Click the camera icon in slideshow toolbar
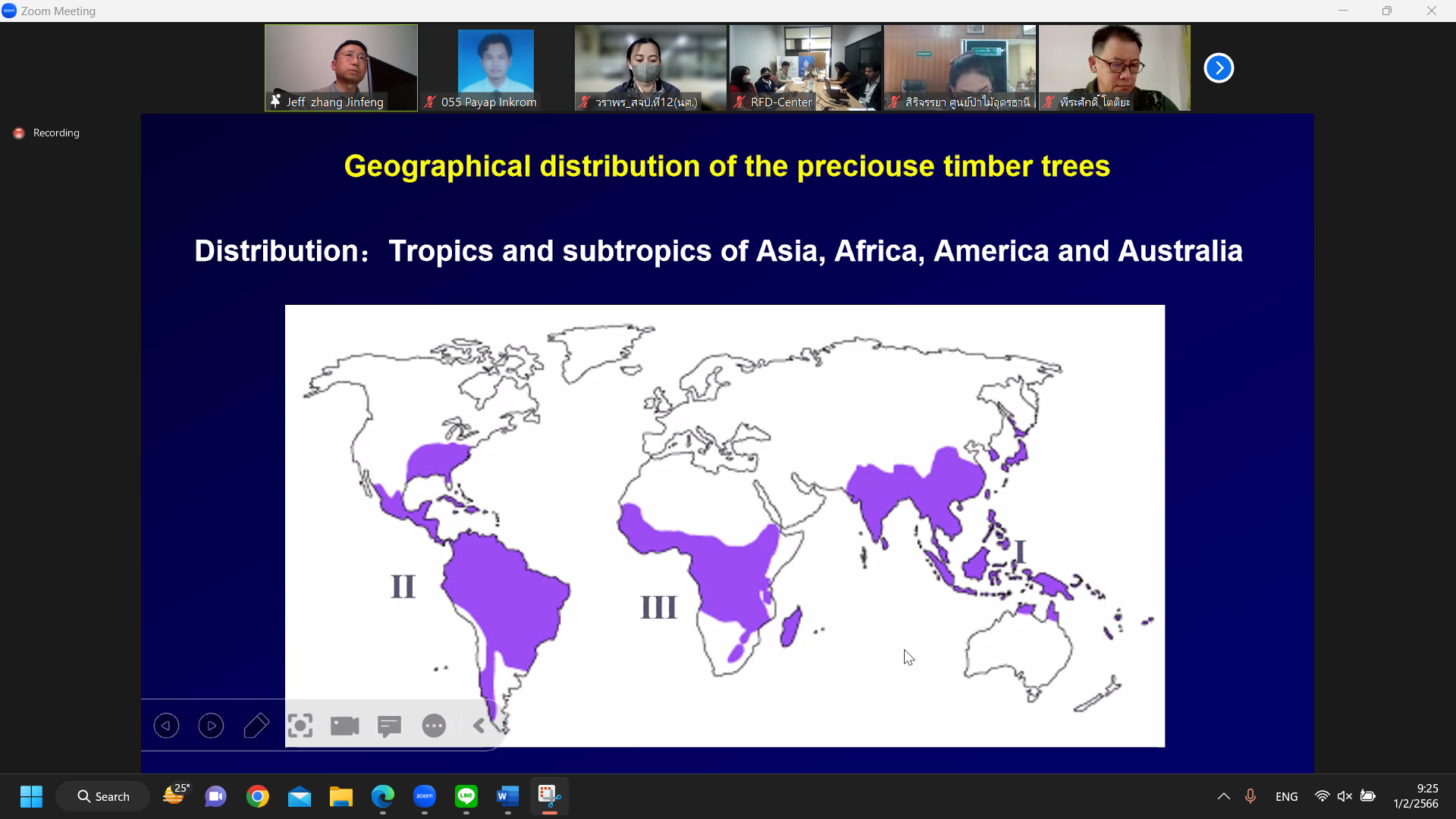The height and width of the screenshot is (819, 1456). tap(345, 726)
